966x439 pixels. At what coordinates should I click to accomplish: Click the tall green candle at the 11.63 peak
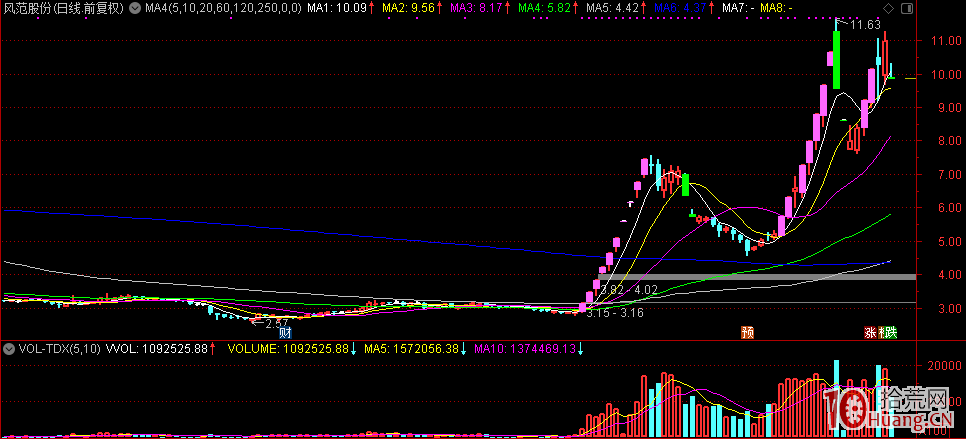(836, 60)
